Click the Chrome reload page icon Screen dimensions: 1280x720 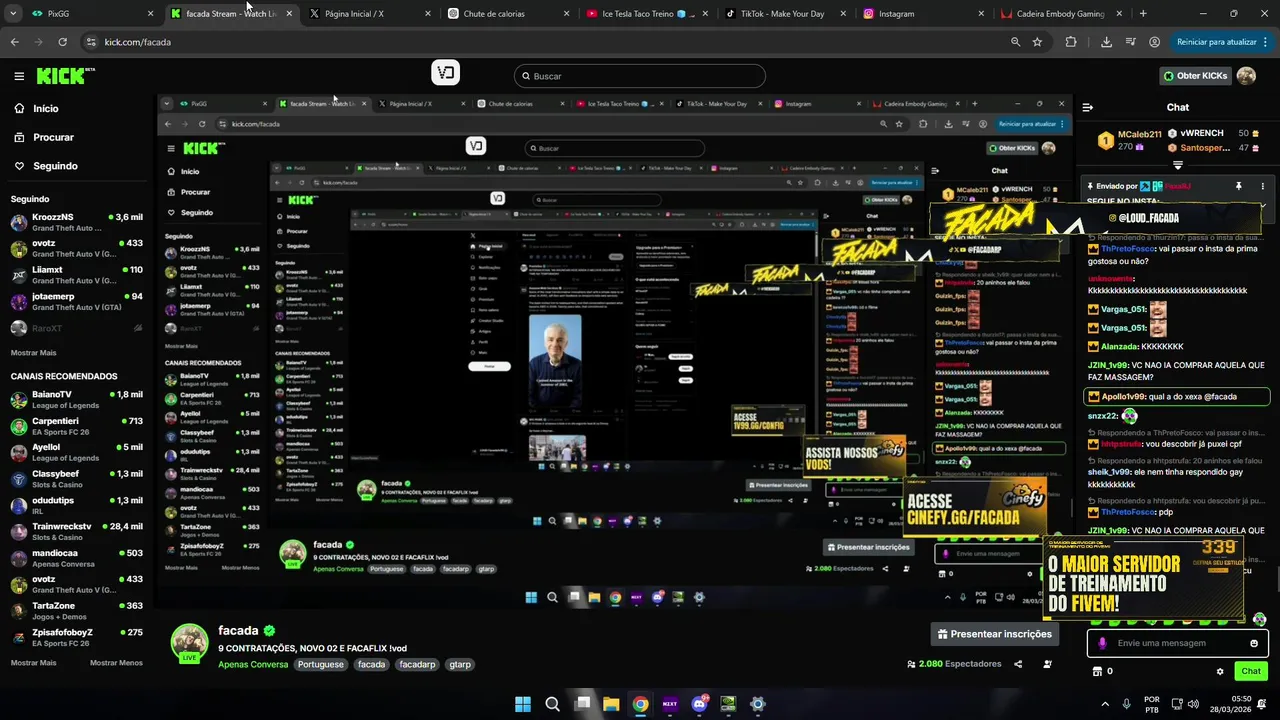coord(62,42)
